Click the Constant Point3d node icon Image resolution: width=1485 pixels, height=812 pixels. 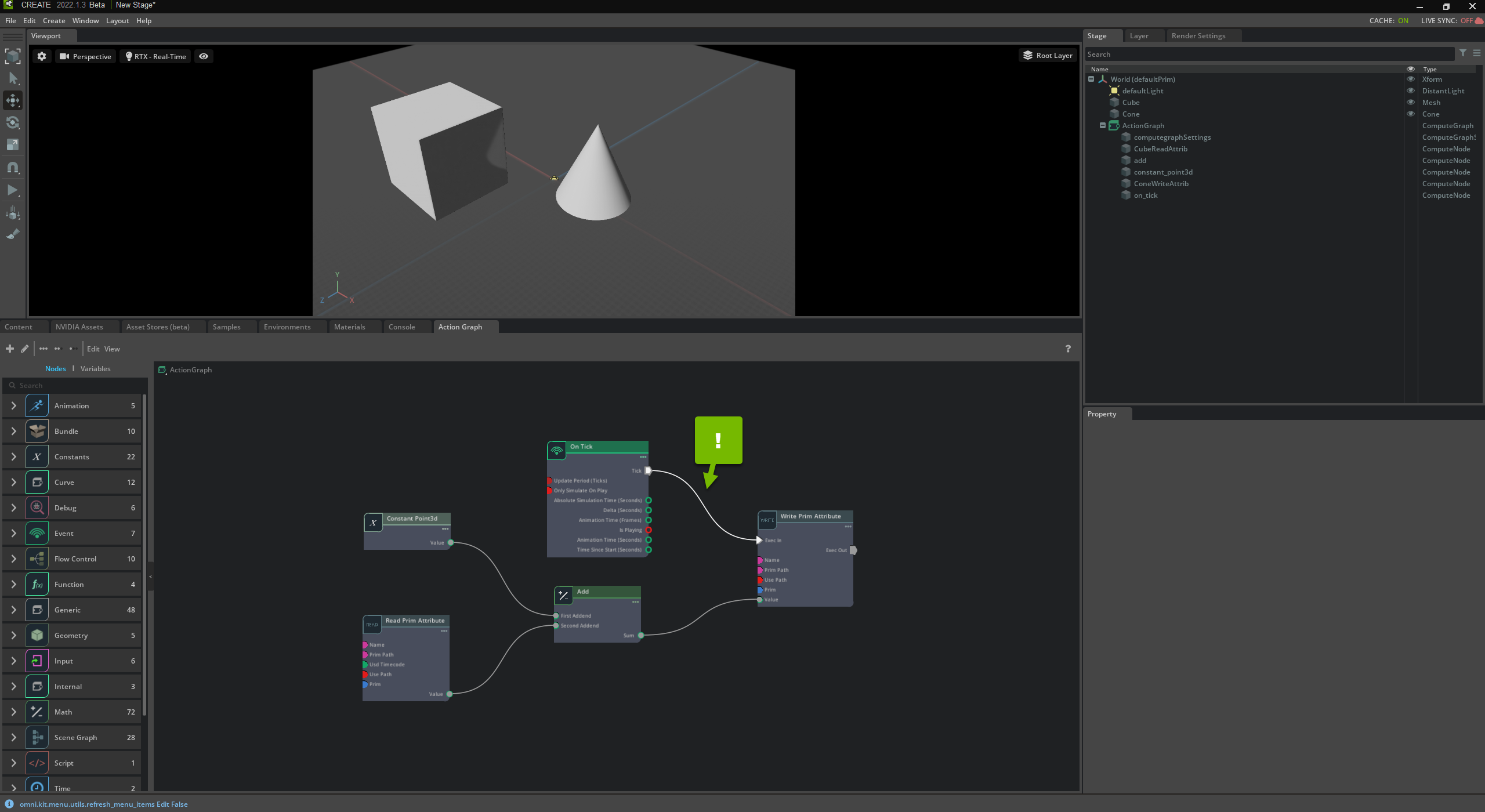coord(373,523)
